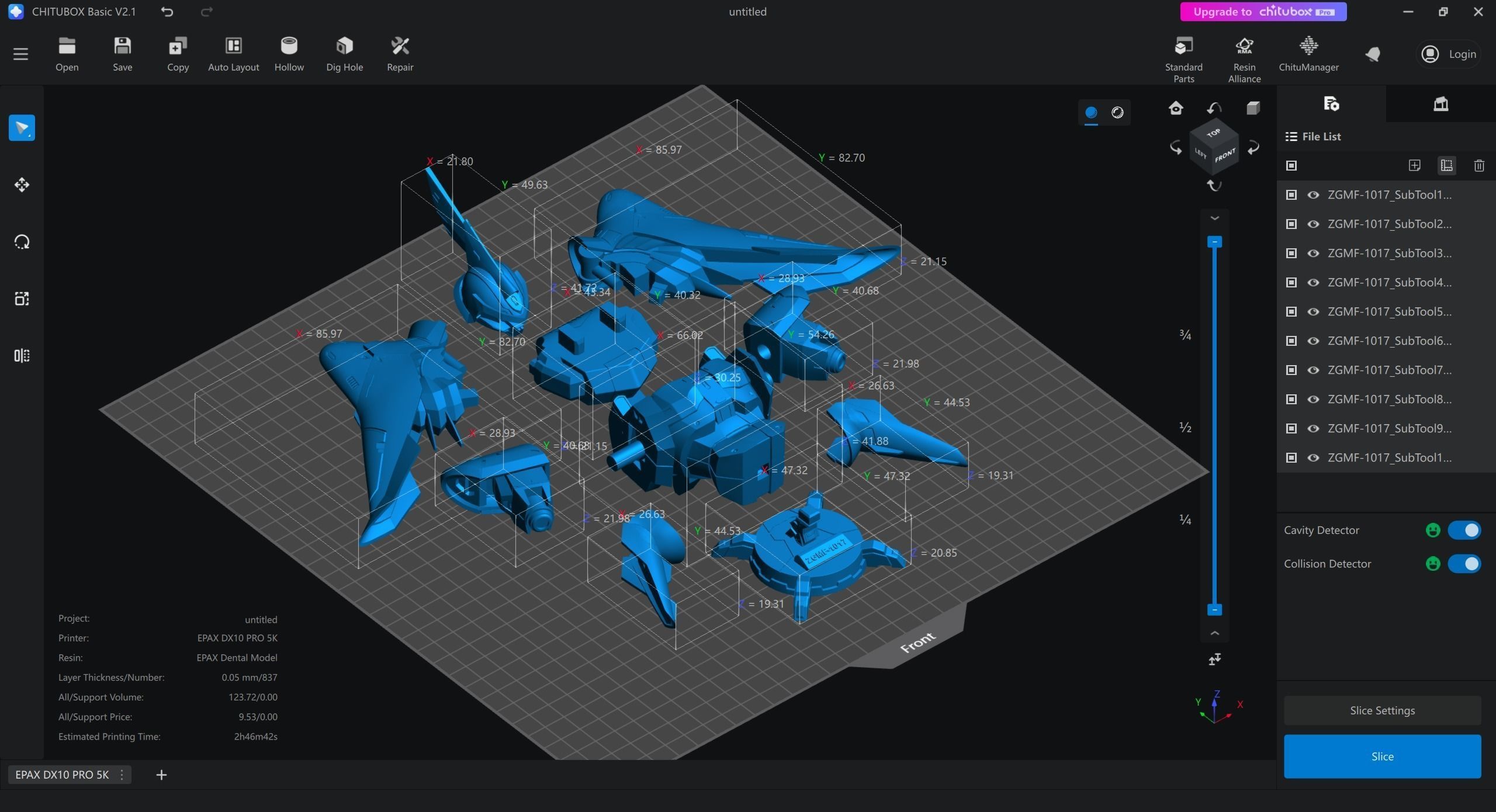
Task: Open the printer platform panel tab
Action: pyautogui.click(x=1440, y=104)
